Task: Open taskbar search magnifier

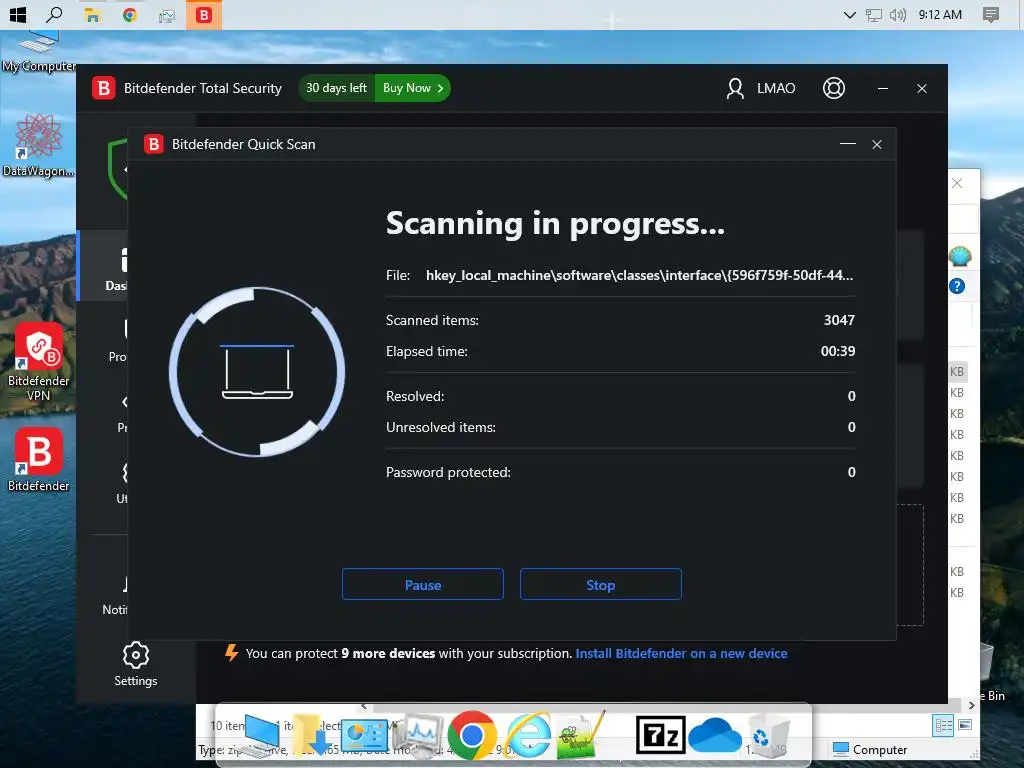Action: pos(54,14)
